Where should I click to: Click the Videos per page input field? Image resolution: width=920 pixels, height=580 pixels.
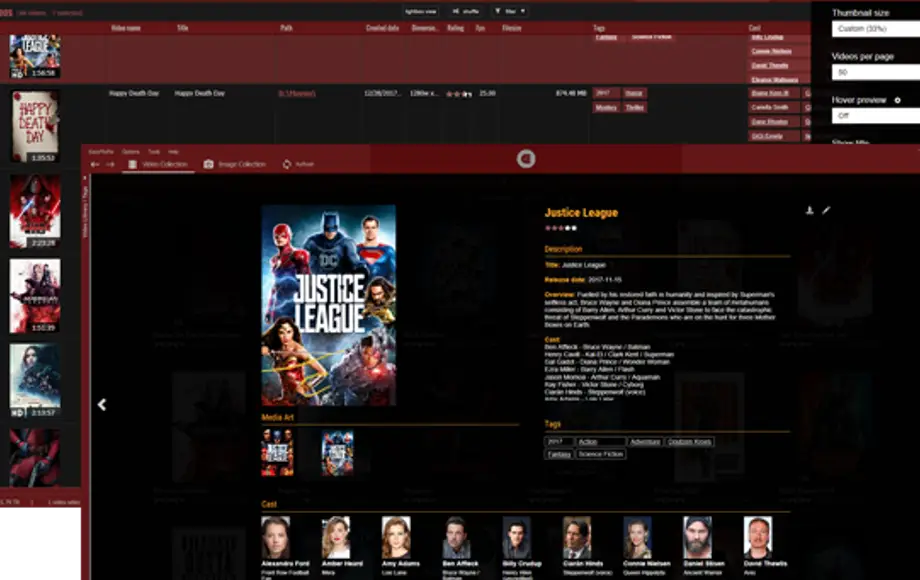[x=874, y=73]
